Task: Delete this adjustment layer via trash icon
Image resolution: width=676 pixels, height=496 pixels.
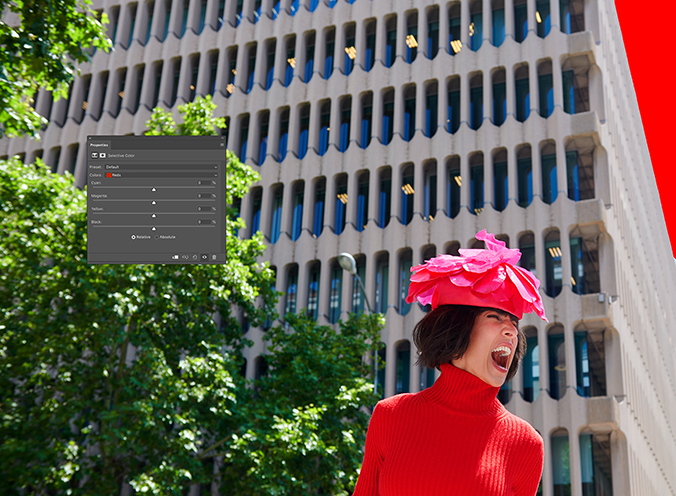Action: [x=214, y=257]
